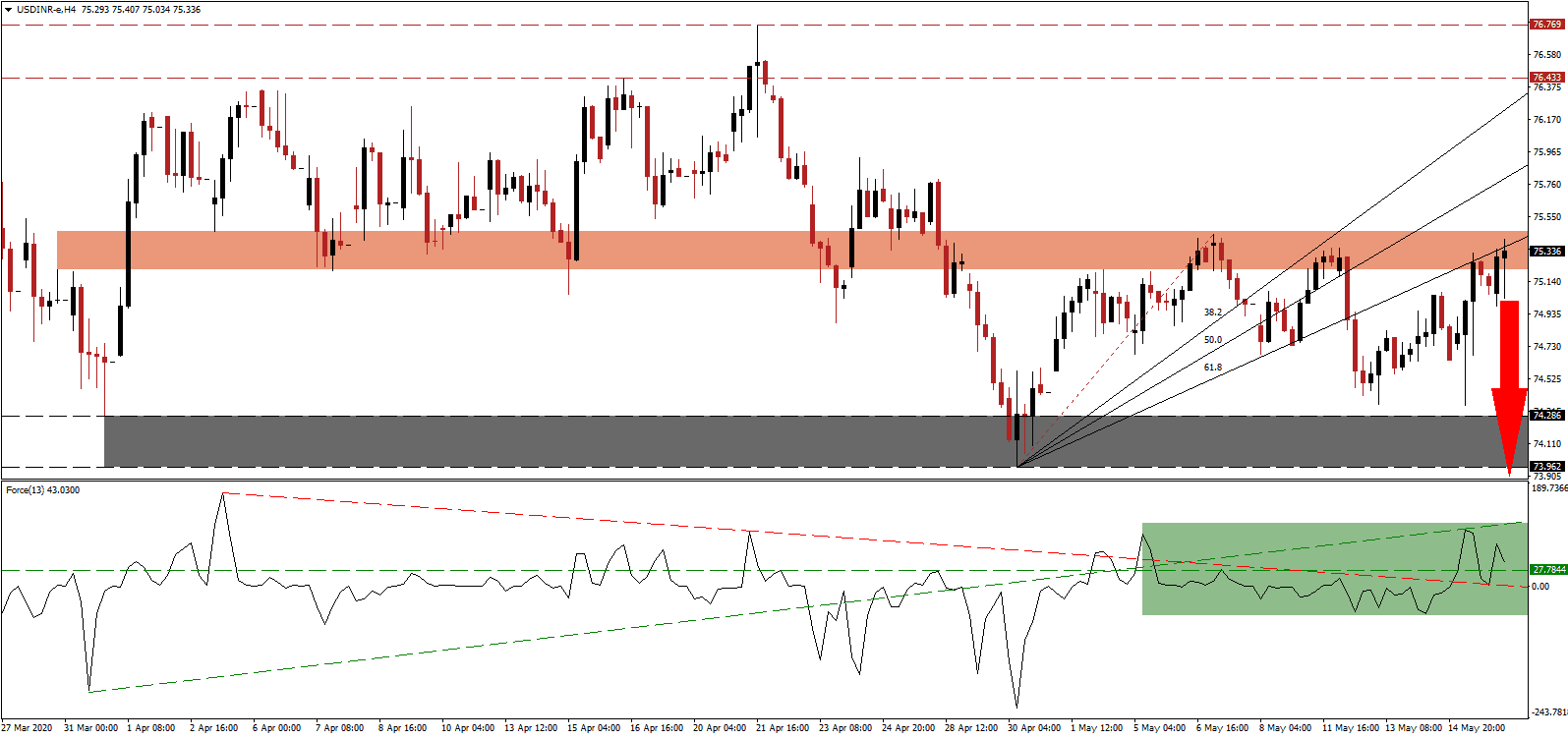The image size is (1568, 739).
Task: Select the 30 Apr 04:00 time label
Action: (x=1034, y=728)
